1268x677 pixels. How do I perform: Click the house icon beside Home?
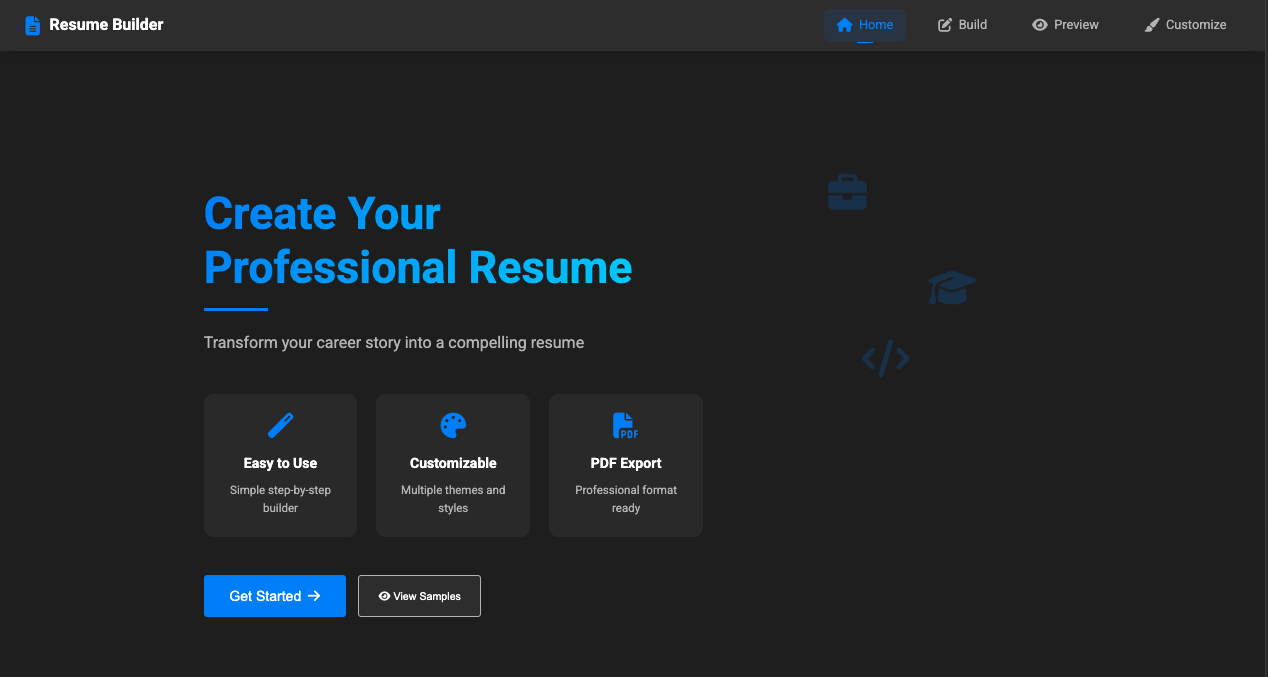(844, 25)
